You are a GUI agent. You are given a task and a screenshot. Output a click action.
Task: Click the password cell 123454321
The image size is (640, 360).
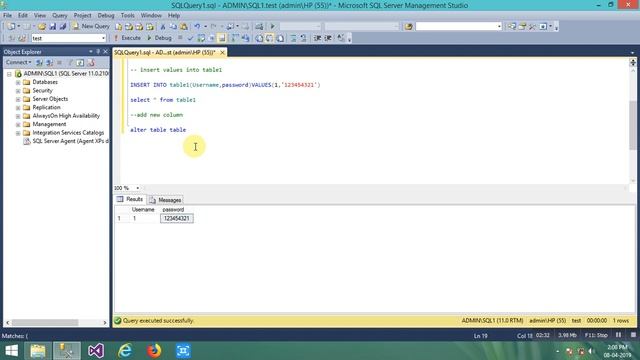pos(177,219)
